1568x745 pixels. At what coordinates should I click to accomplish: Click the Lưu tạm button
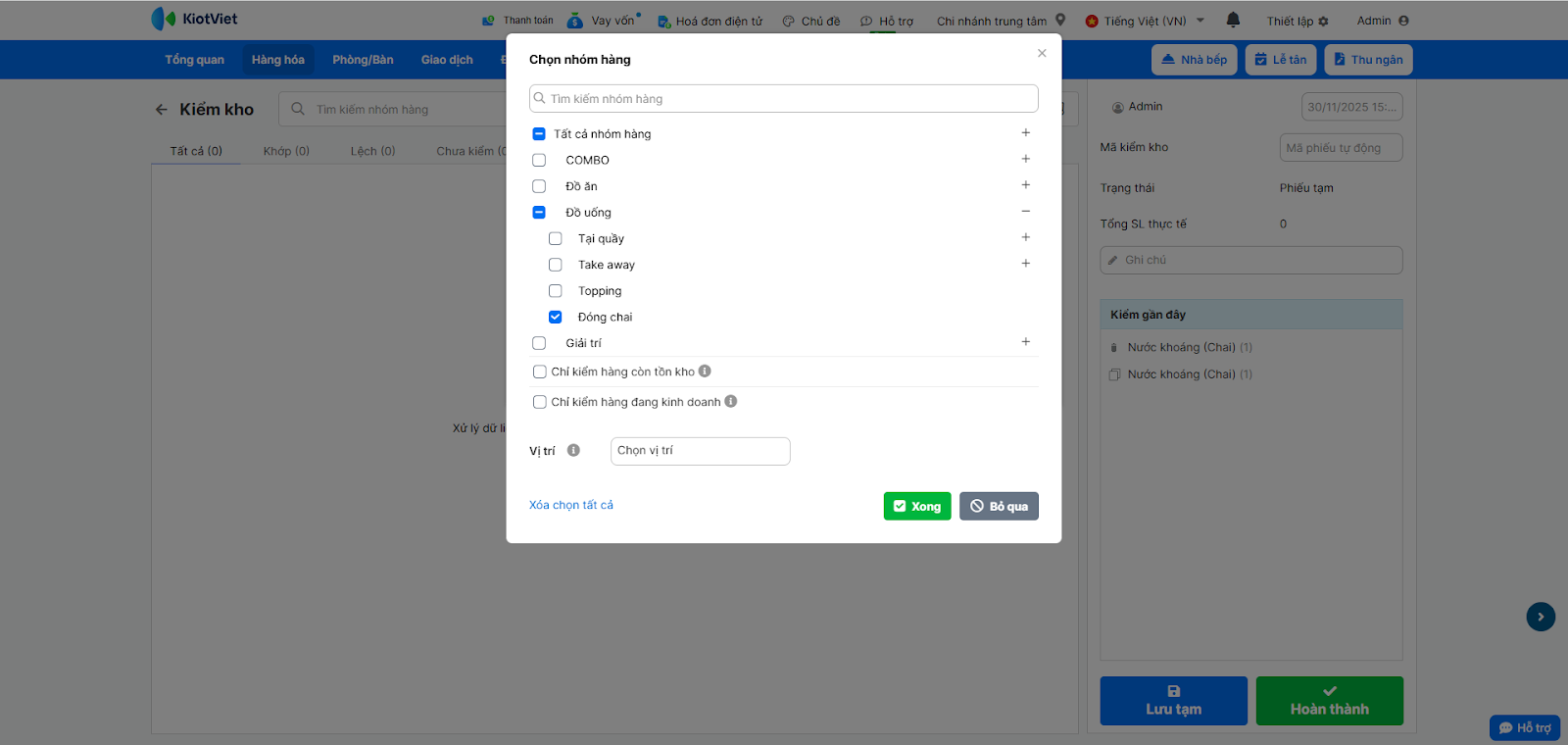click(x=1174, y=701)
